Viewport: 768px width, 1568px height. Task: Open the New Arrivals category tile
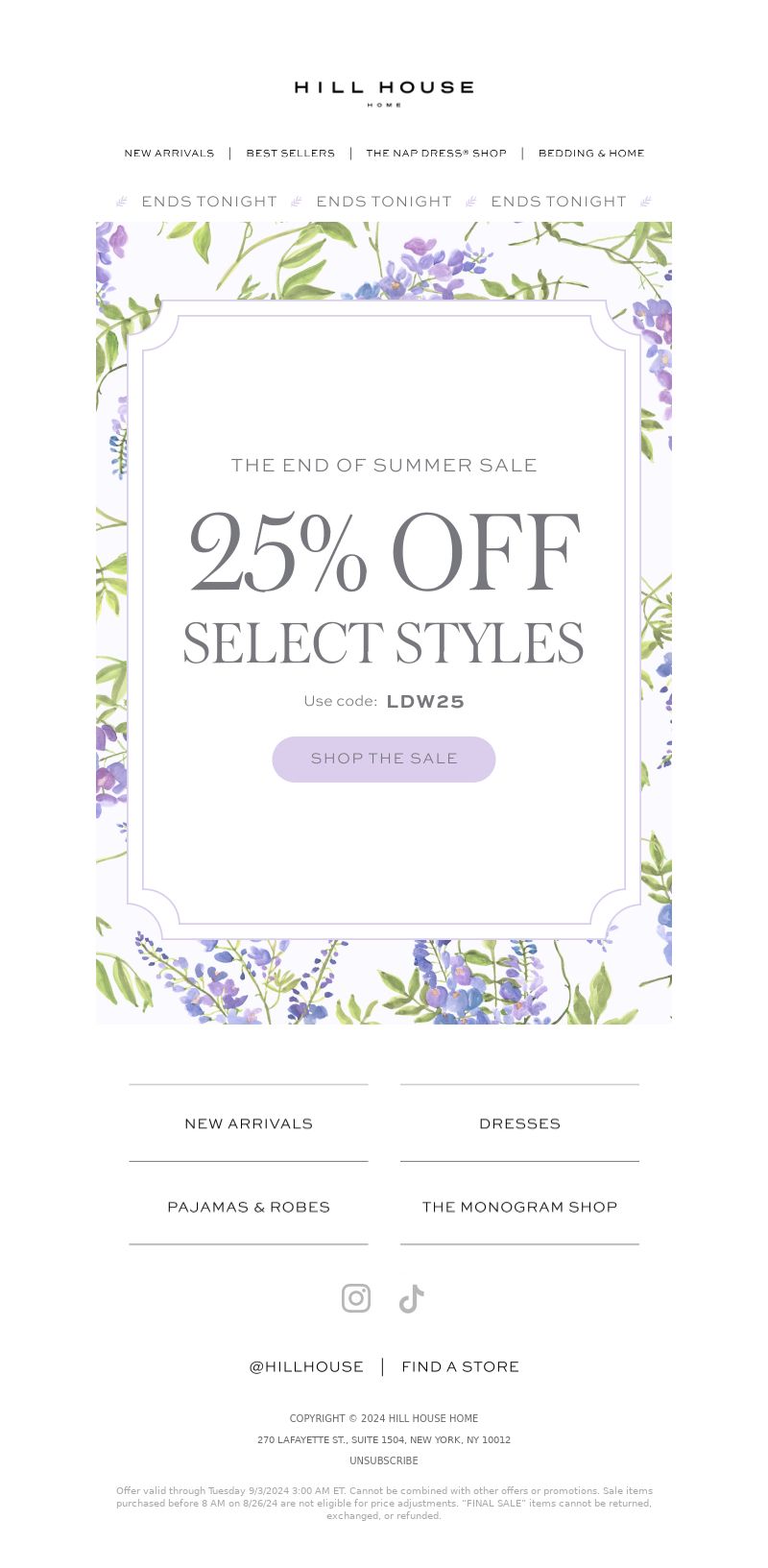[x=249, y=1123]
